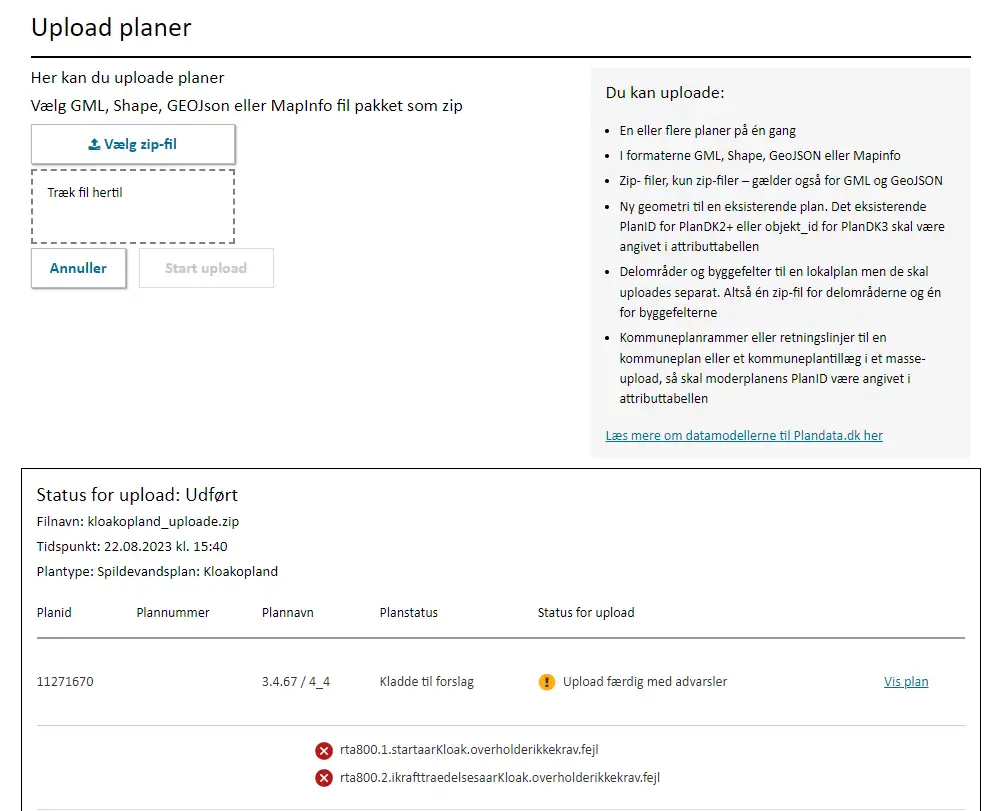Click the 'Kladde til forslag' status cell
This screenshot has width=991, height=811.
(427, 682)
